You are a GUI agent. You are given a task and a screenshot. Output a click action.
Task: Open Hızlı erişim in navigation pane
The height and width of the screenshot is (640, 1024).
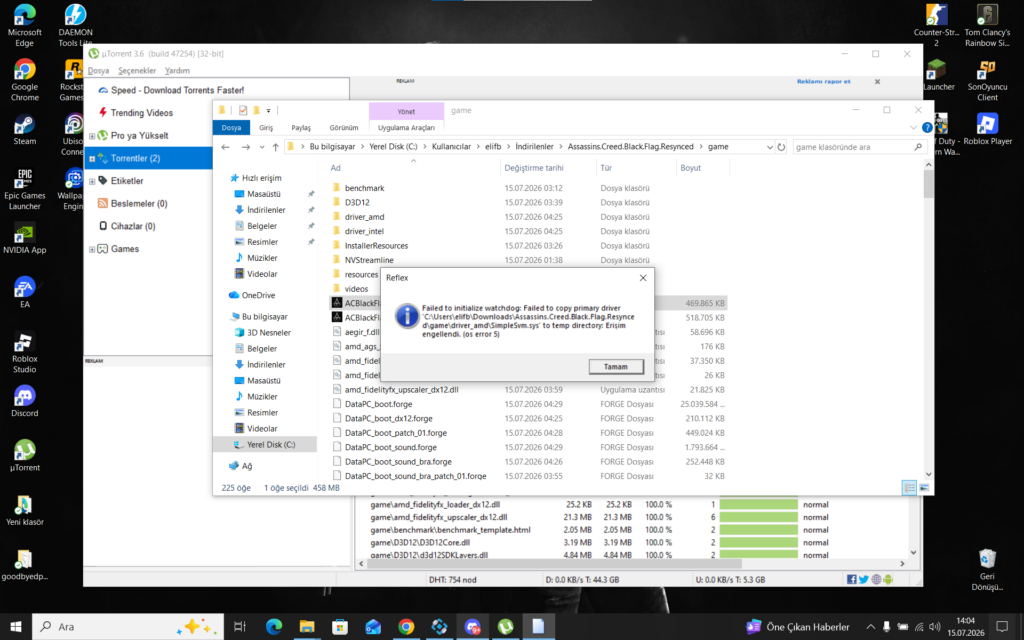(x=261, y=178)
